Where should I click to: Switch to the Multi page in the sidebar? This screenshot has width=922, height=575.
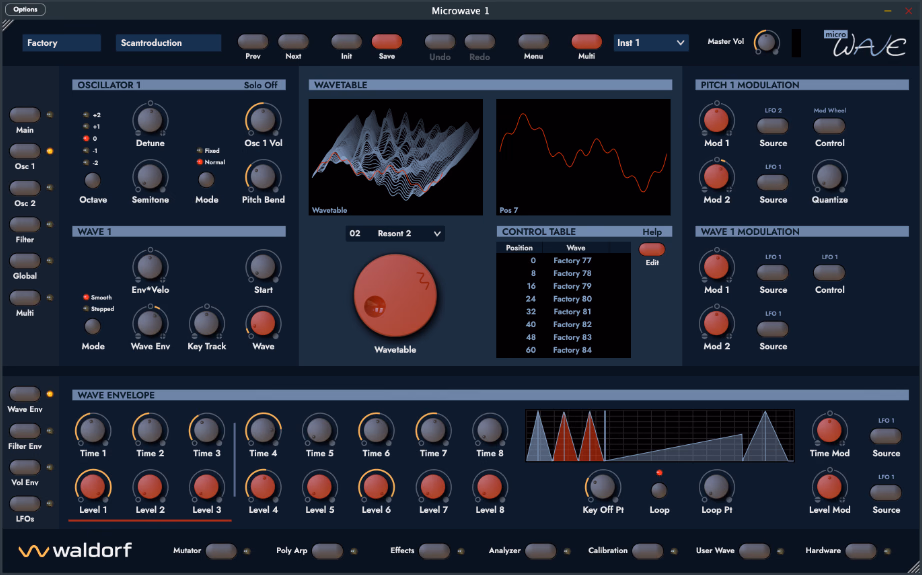coord(25,297)
